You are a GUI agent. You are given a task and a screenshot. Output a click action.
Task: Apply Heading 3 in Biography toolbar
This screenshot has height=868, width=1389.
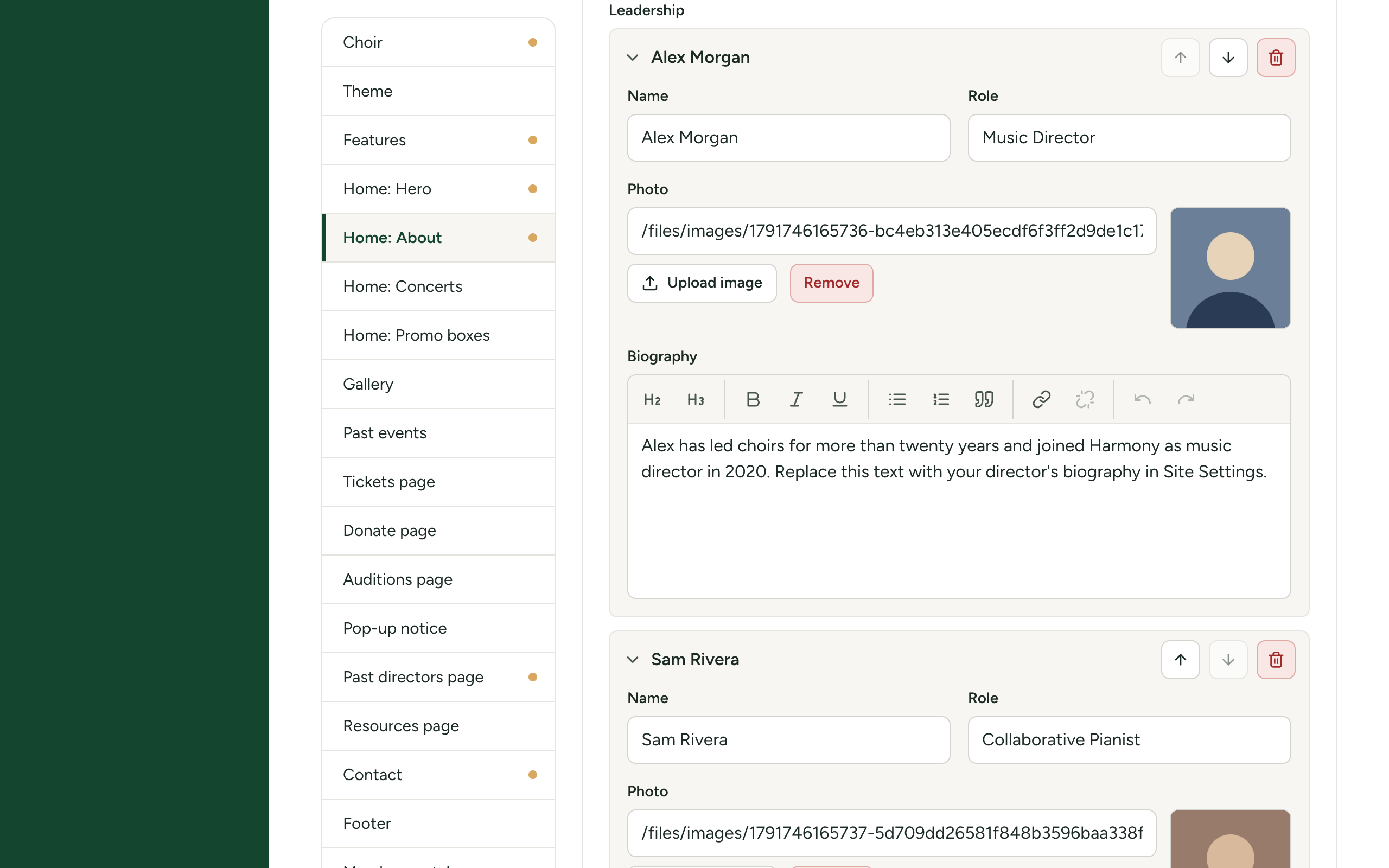tap(695, 399)
